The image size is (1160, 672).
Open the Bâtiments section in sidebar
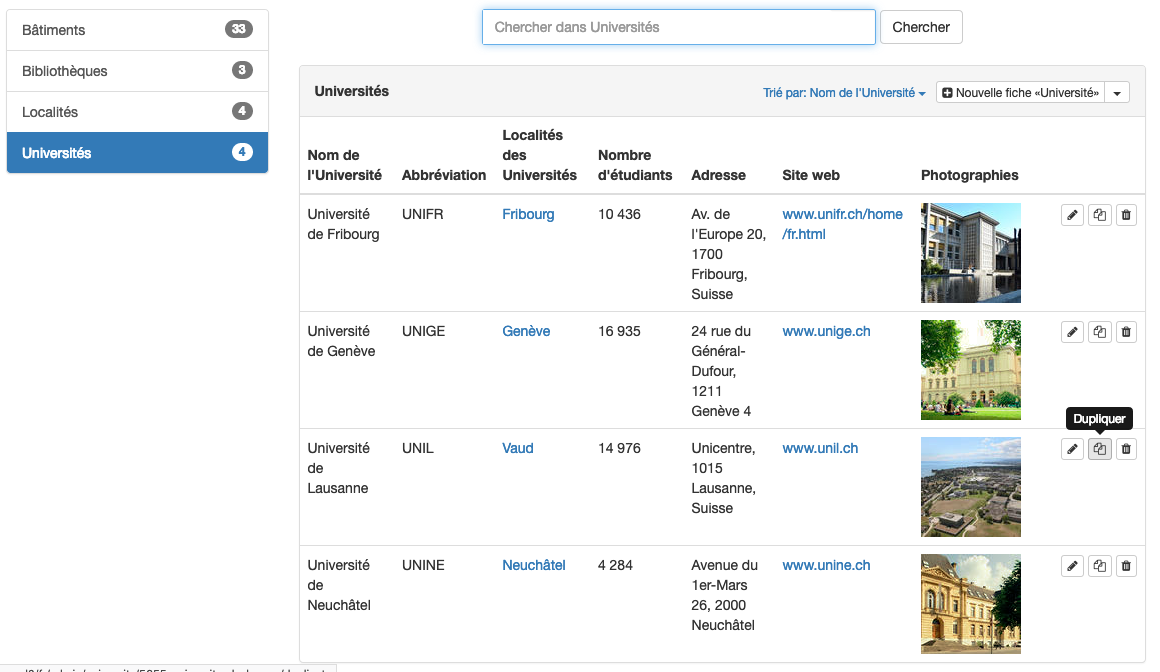137,30
